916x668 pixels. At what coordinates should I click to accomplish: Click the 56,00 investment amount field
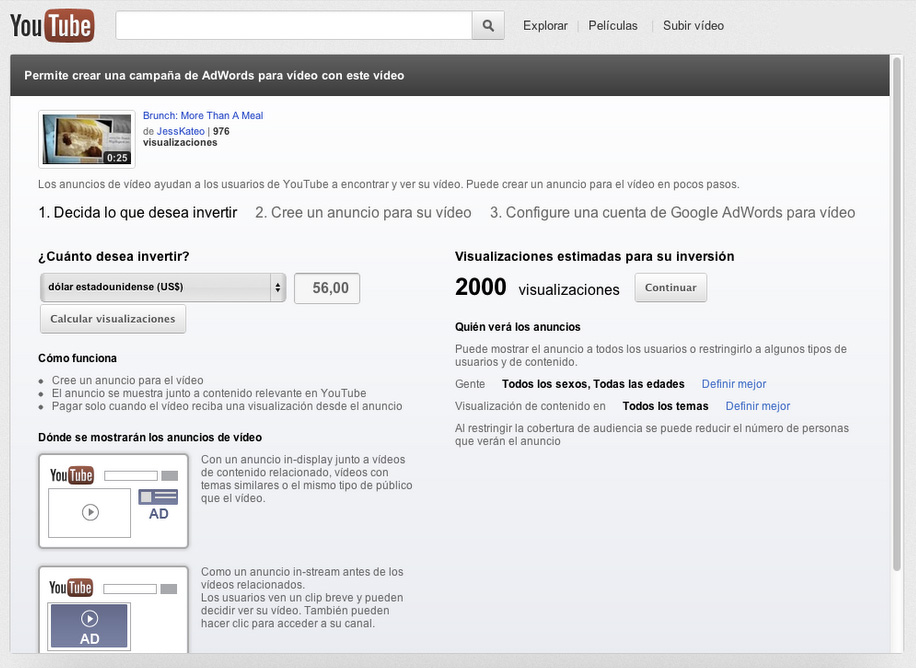click(x=327, y=288)
